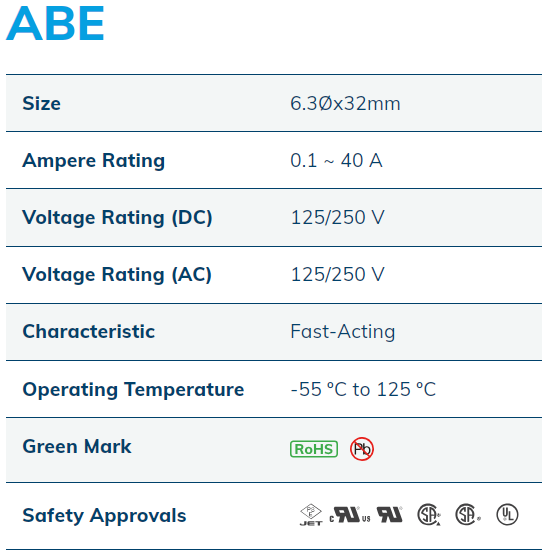Select the CSA mark with triangle
This screenshot has width=548, height=556.
click(x=429, y=515)
